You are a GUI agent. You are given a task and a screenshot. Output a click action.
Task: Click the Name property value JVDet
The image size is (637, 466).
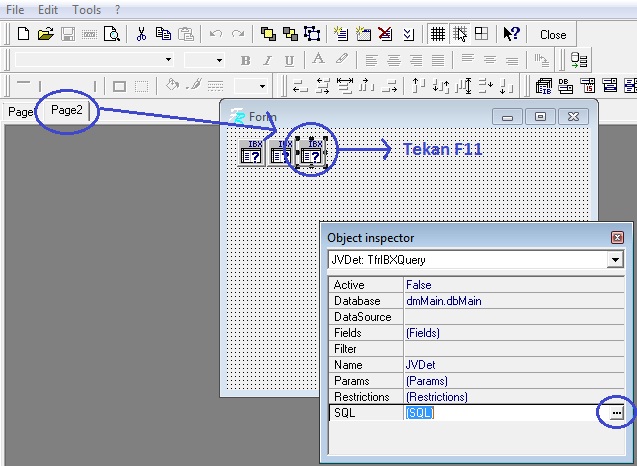coord(514,364)
